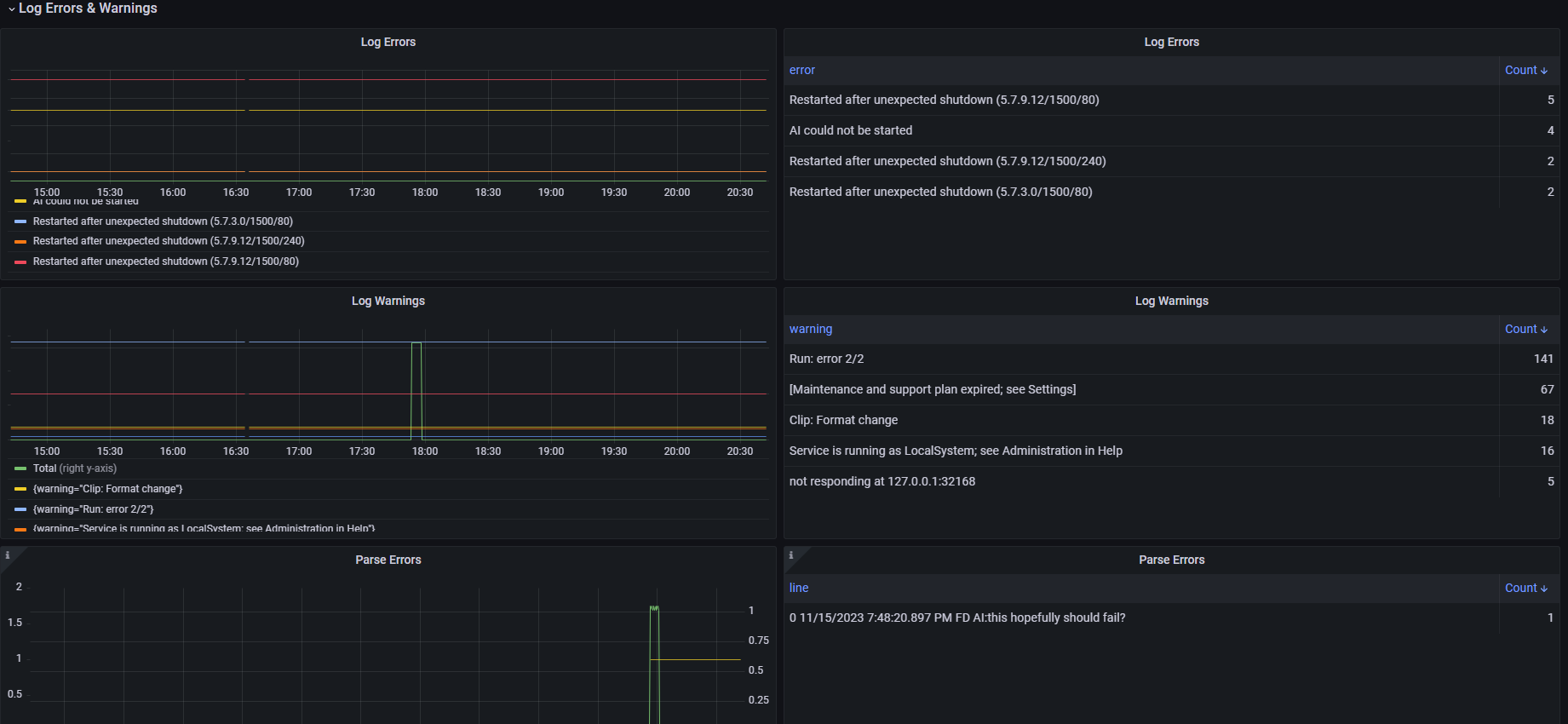The height and width of the screenshot is (724, 1568).
Task: Open Parse Errors table panel title menu
Action: (x=1171, y=560)
